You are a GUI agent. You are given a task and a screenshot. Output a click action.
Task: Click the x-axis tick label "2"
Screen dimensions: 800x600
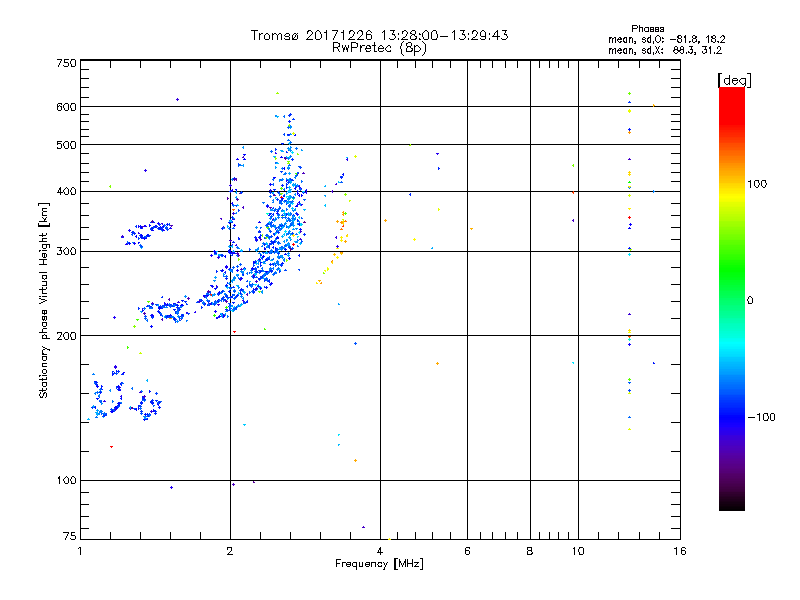click(x=230, y=551)
